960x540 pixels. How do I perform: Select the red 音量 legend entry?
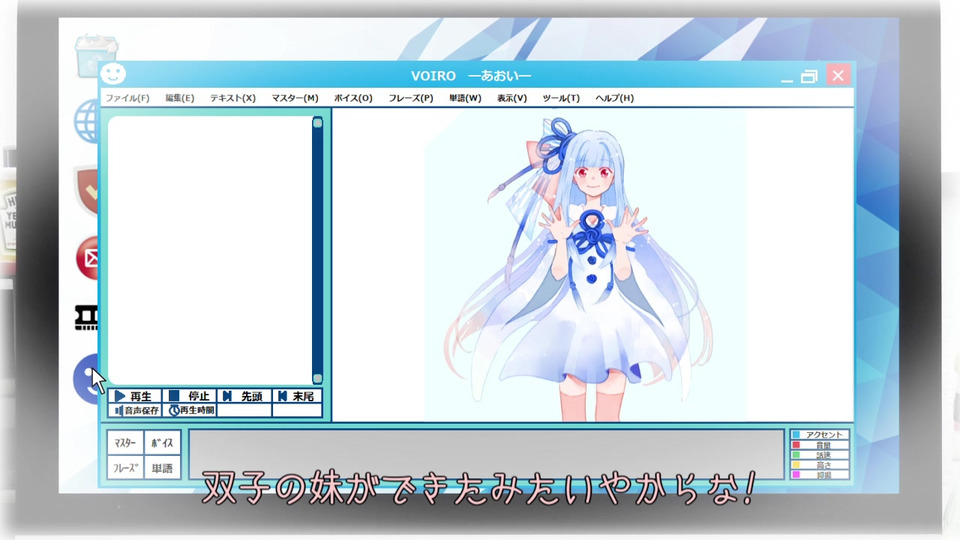pos(820,445)
